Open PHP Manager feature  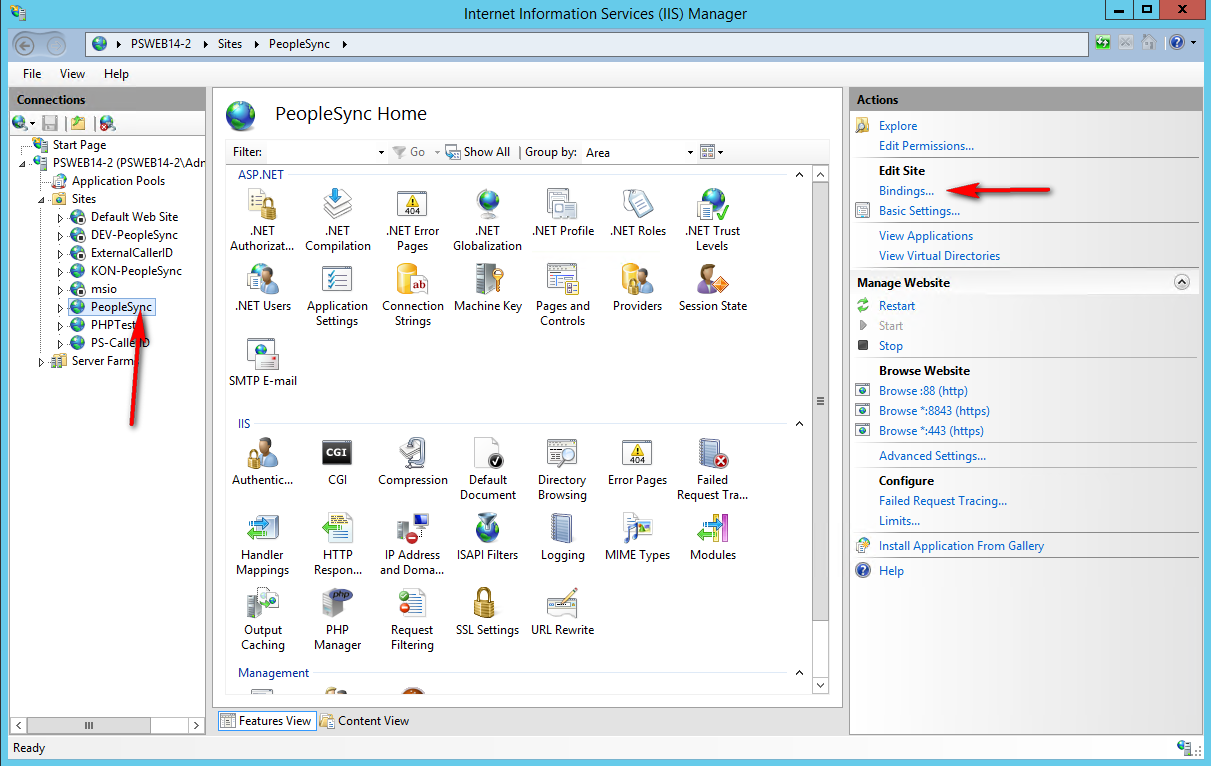[338, 619]
